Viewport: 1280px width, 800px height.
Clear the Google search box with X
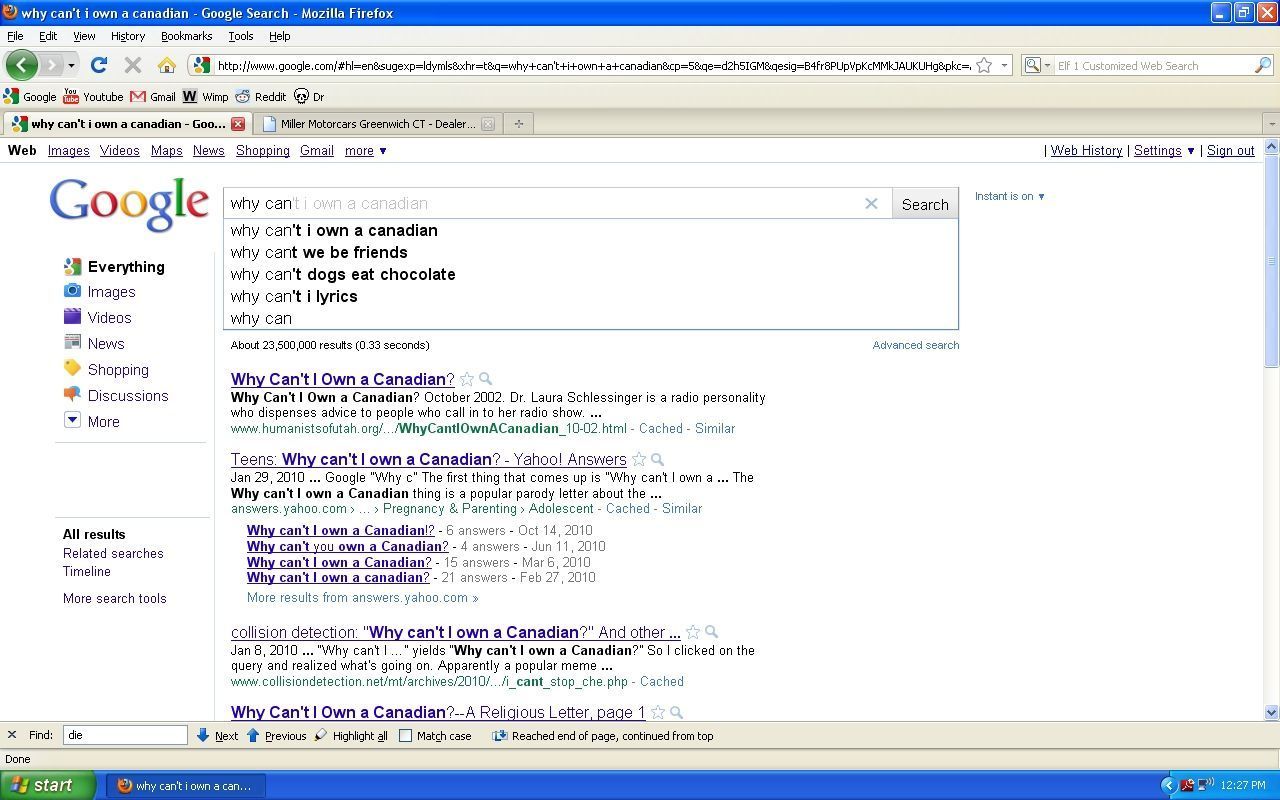pyautogui.click(x=871, y=203)
